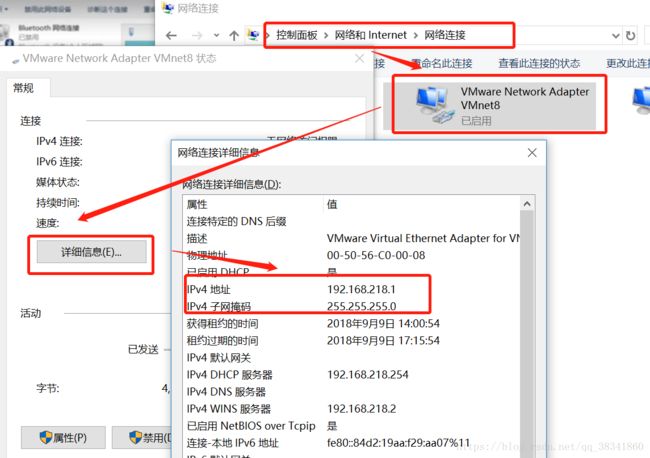Open 详细信息(E)... button
This screenshot has height=458, width=650.
(x=91, y=252)
